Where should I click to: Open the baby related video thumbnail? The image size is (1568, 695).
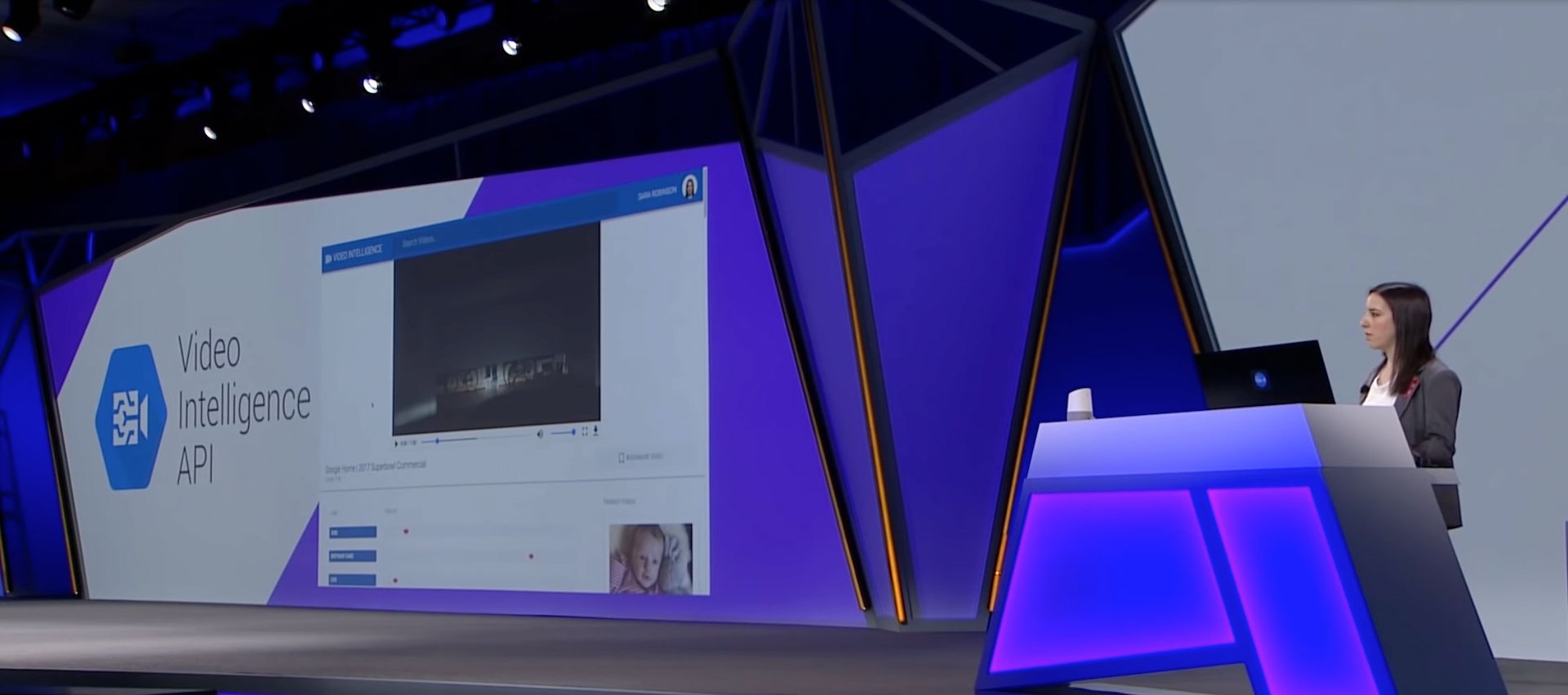pos(650,558)
